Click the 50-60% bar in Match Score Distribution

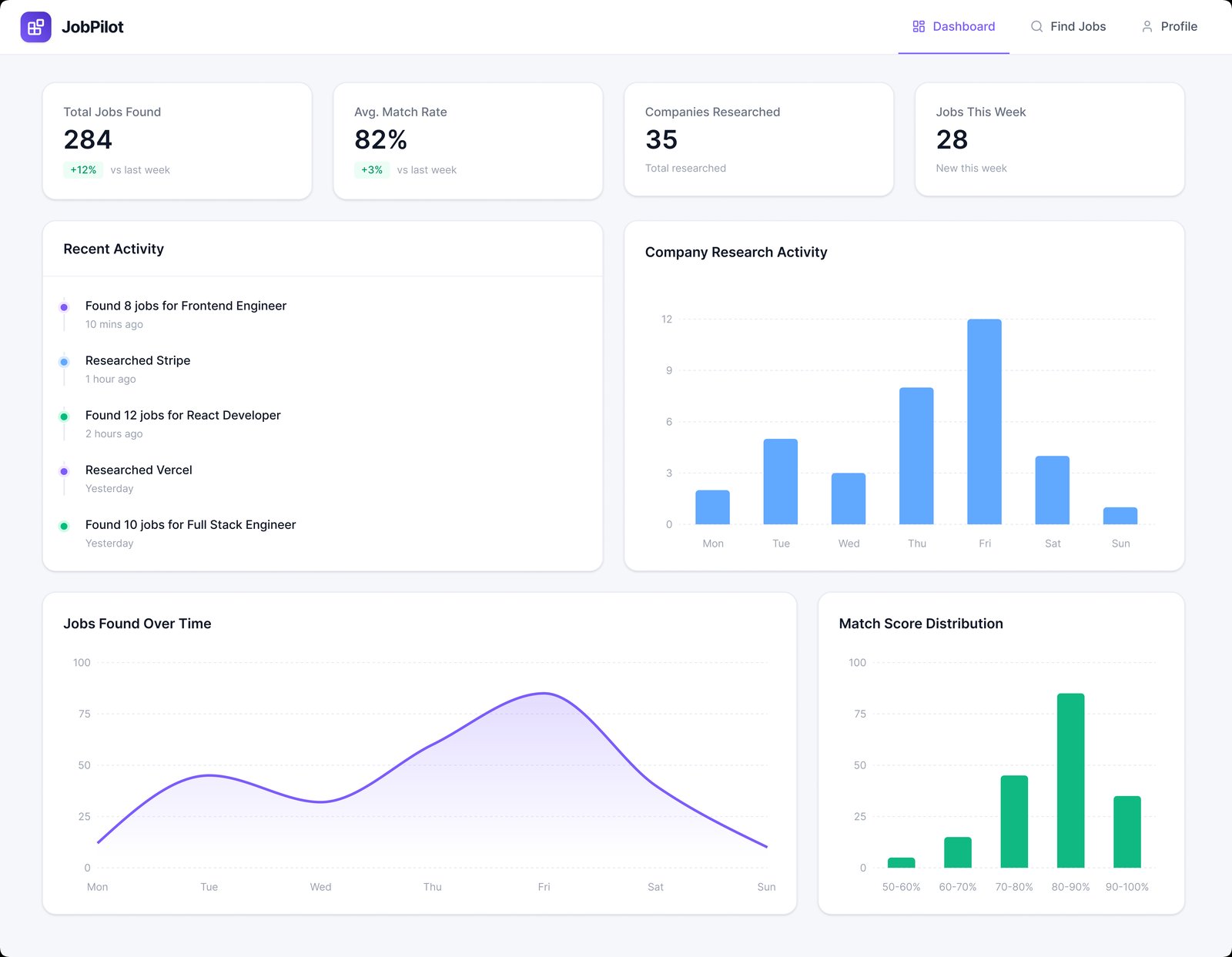click(x=901, y=862)
